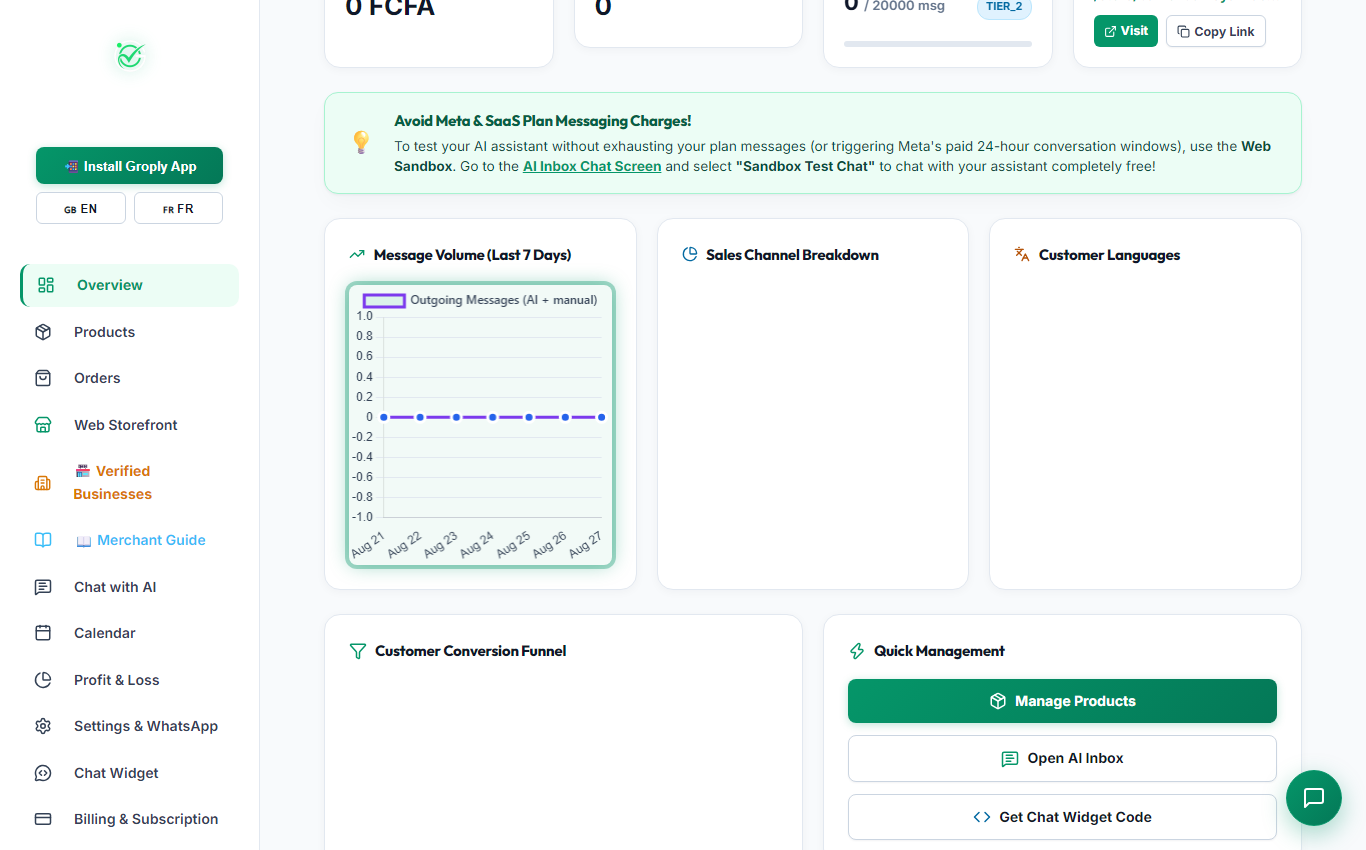
Task: Click the Manage Products button
Action: [x=1062, y=701]
